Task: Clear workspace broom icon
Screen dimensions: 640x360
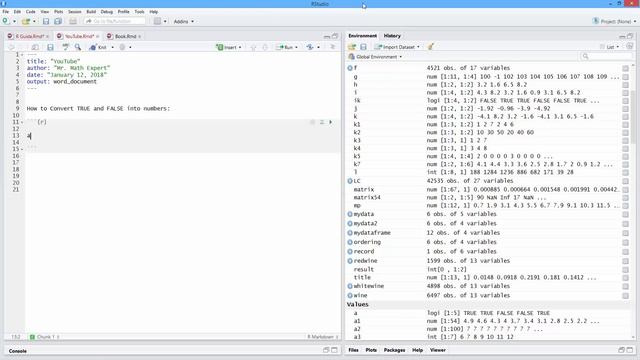Action: 430,47
